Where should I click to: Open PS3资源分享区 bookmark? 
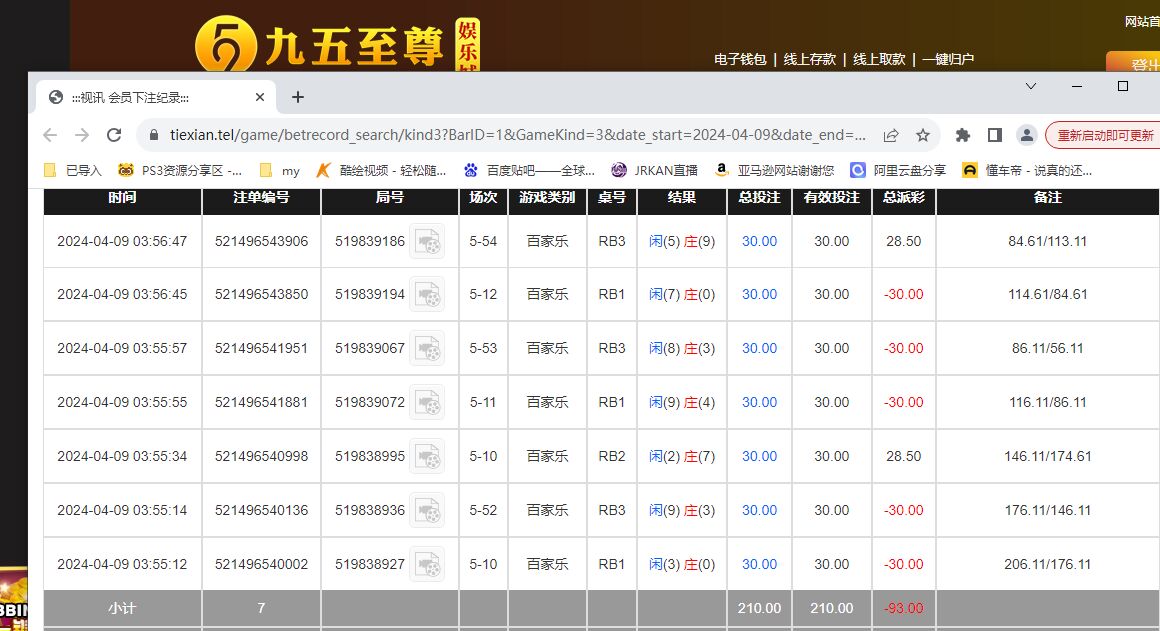pyautogui.click(x=180, y=171)
